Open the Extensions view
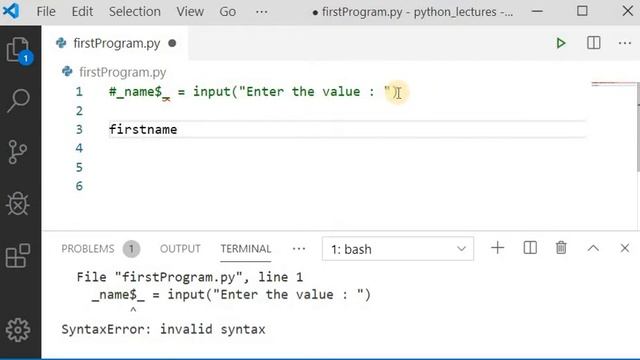Screen dimensions: 640x360 coord(18,256)
